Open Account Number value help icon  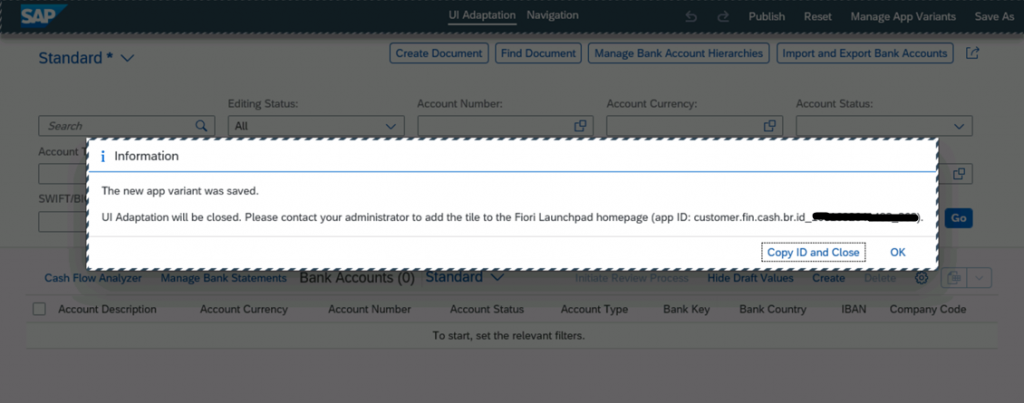pyautogui.click(x=580, y=125)
